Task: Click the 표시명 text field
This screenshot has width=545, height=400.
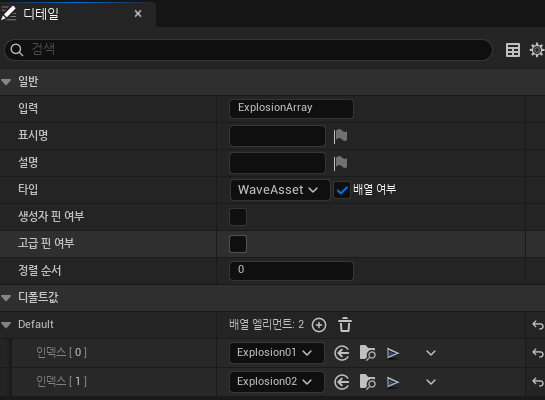Action: tap(277, 136)
